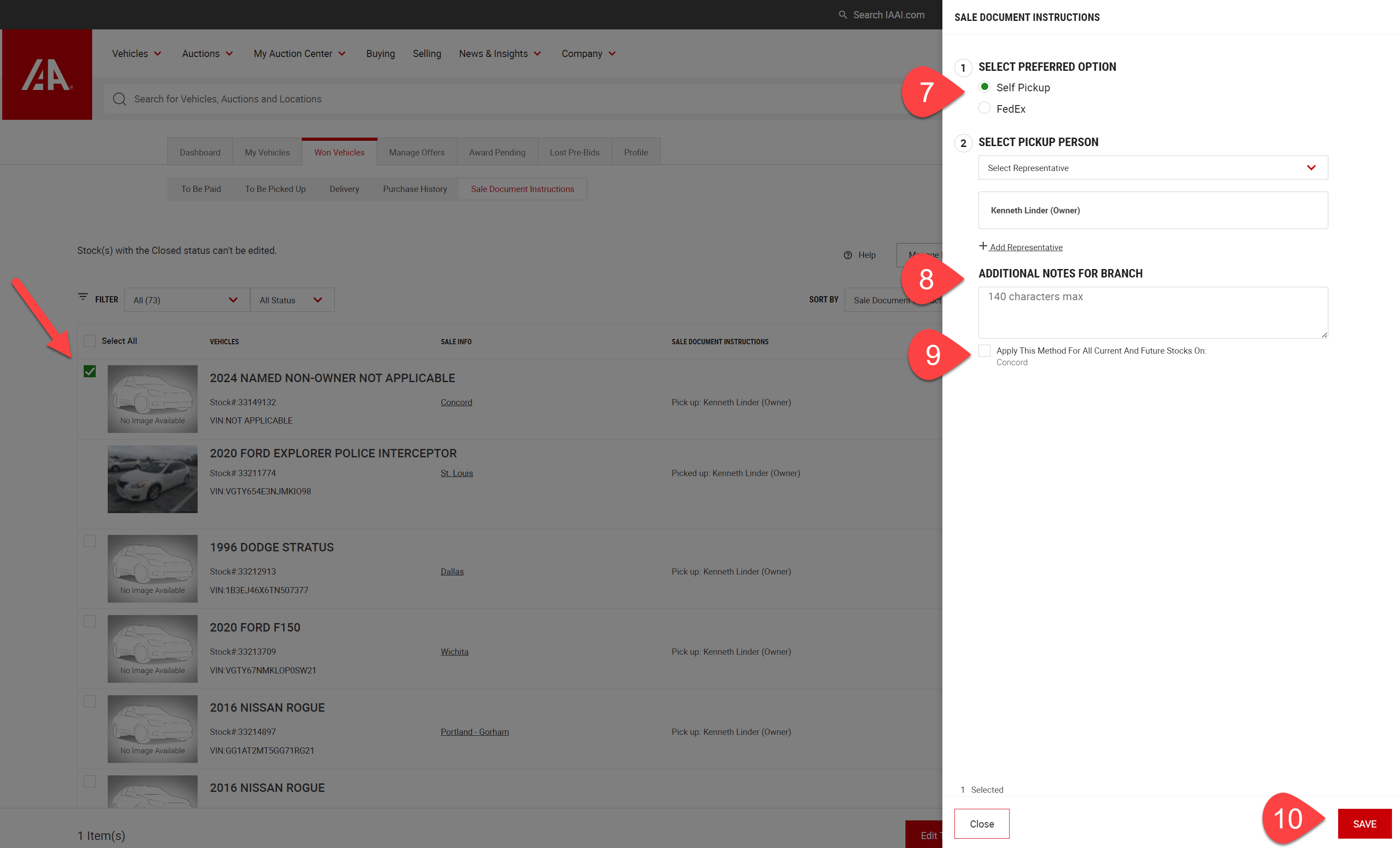1400x848 pixels.
Task: Click the Search IAAI.com magnifier icon
Action: coord(843,15)
